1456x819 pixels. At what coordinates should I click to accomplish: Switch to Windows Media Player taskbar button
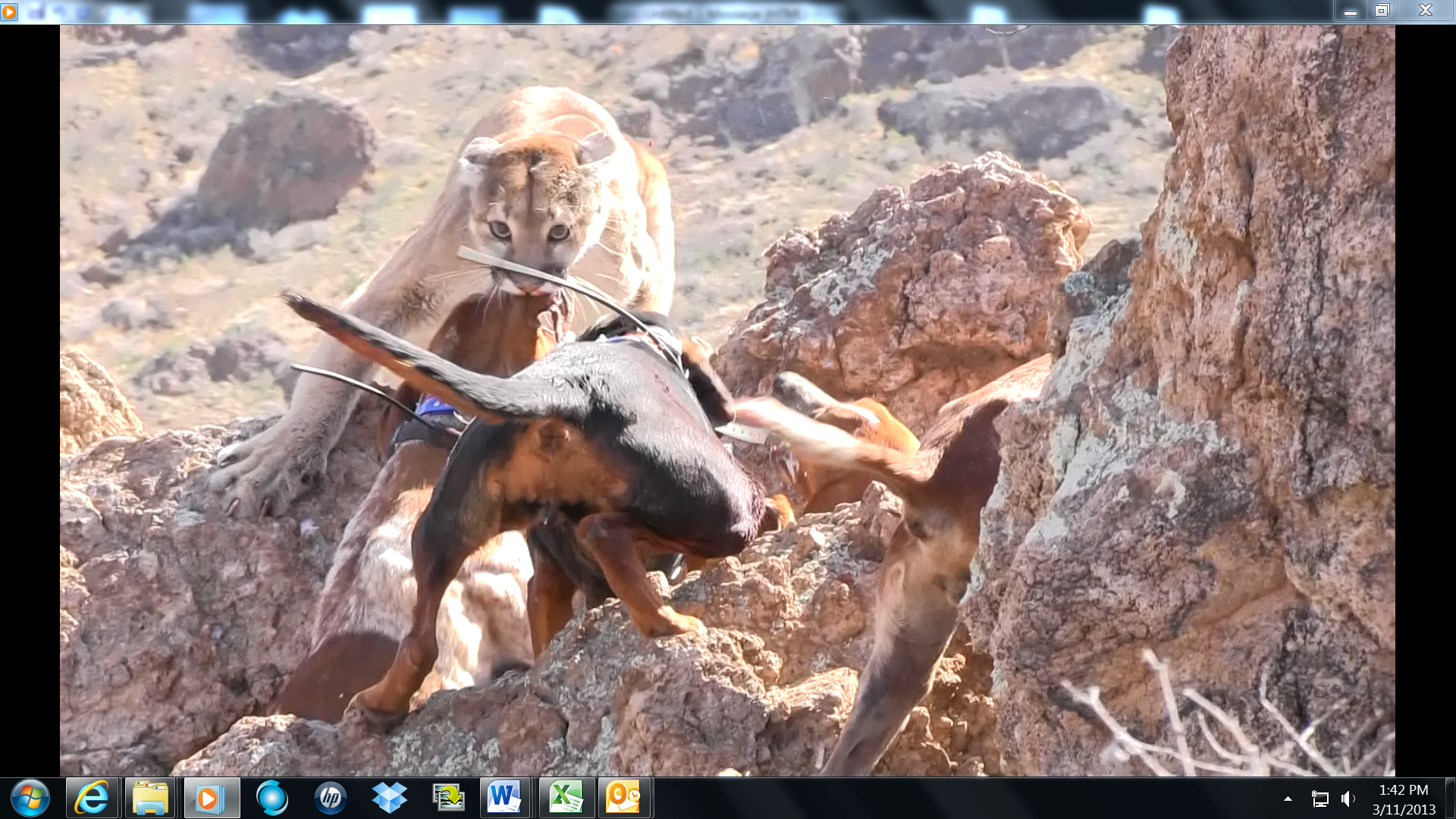[210, 798]
